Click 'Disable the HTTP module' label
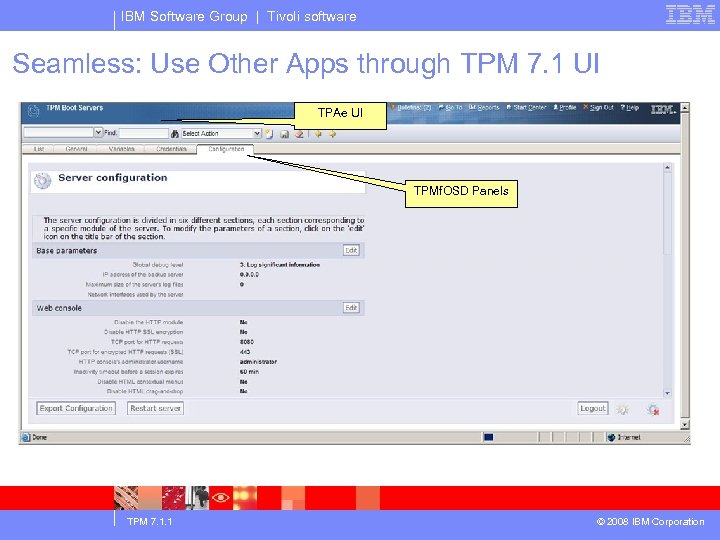This screenshot has height=540, width=720. pyautogui.click(x=148, y=322)
